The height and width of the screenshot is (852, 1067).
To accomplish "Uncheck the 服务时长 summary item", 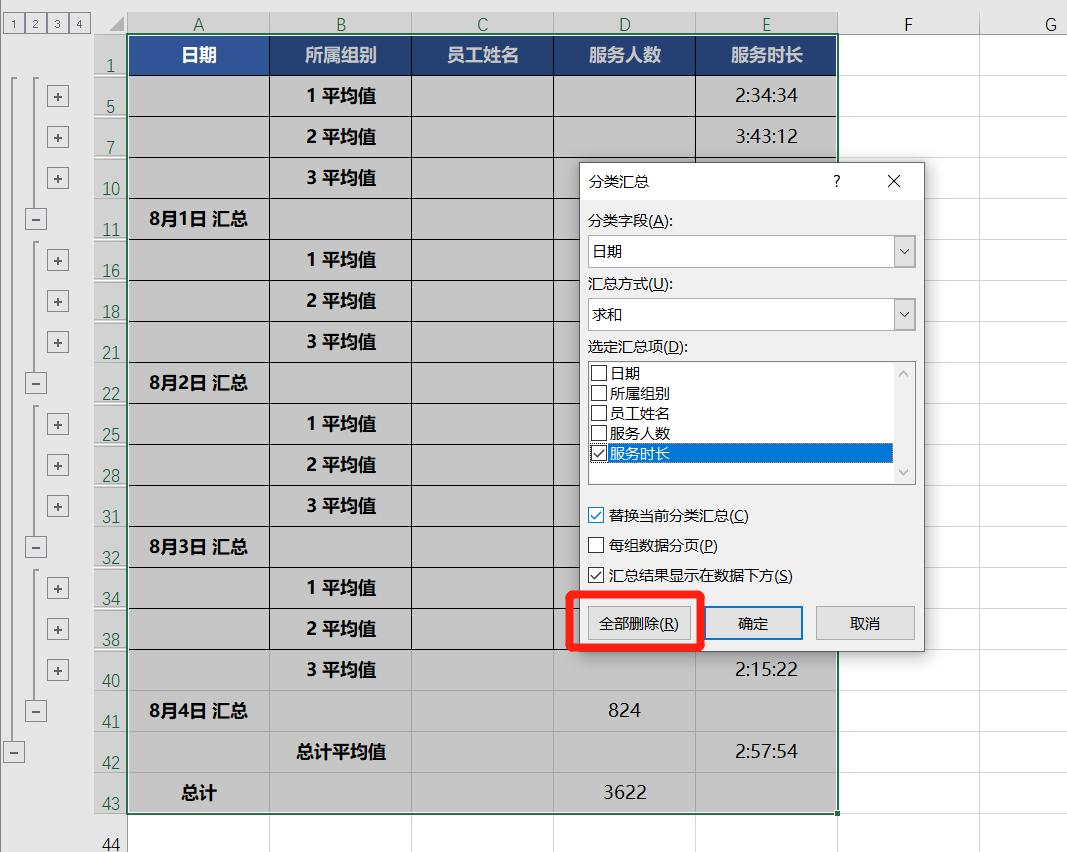I will (x=599, y=452).
